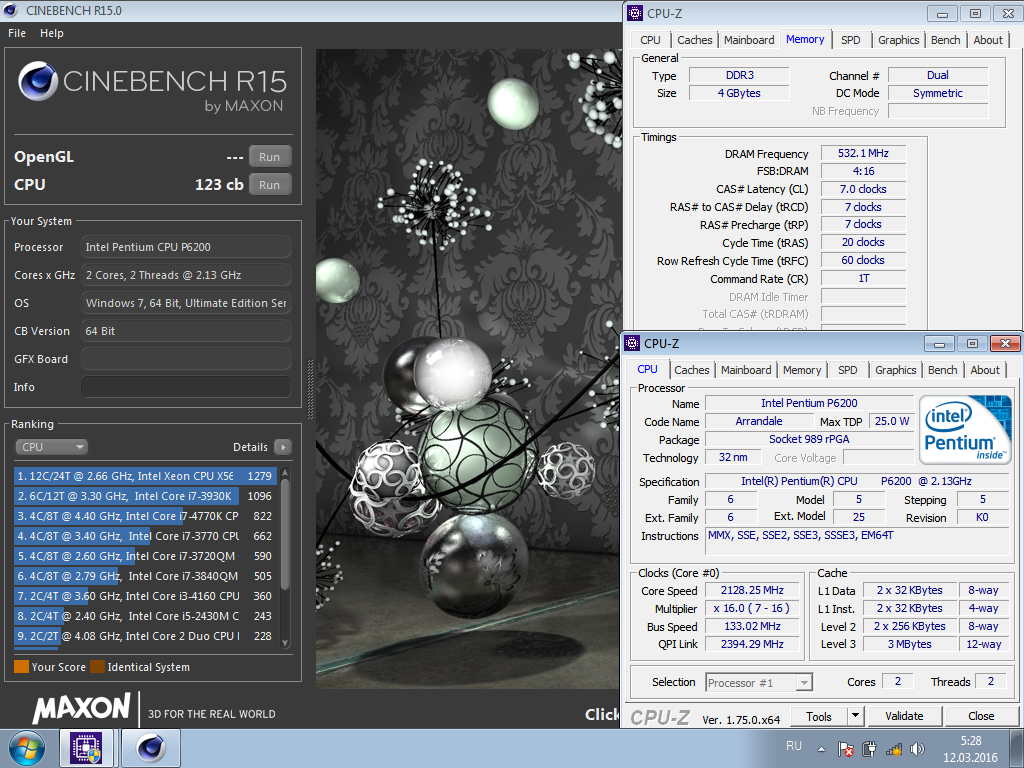Open Caches tab in front CPU-Z window

point(692,370)
